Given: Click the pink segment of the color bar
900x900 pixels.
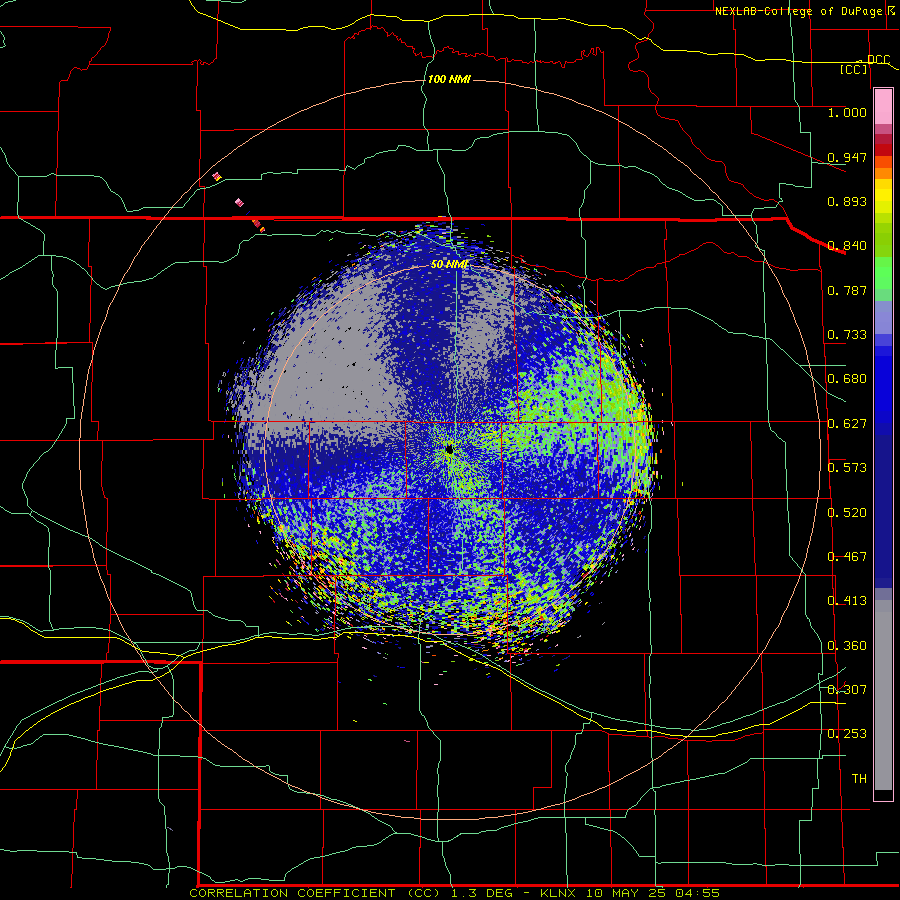Looking at the screenshot, I should pyautogui.click(x=883, y=107).
